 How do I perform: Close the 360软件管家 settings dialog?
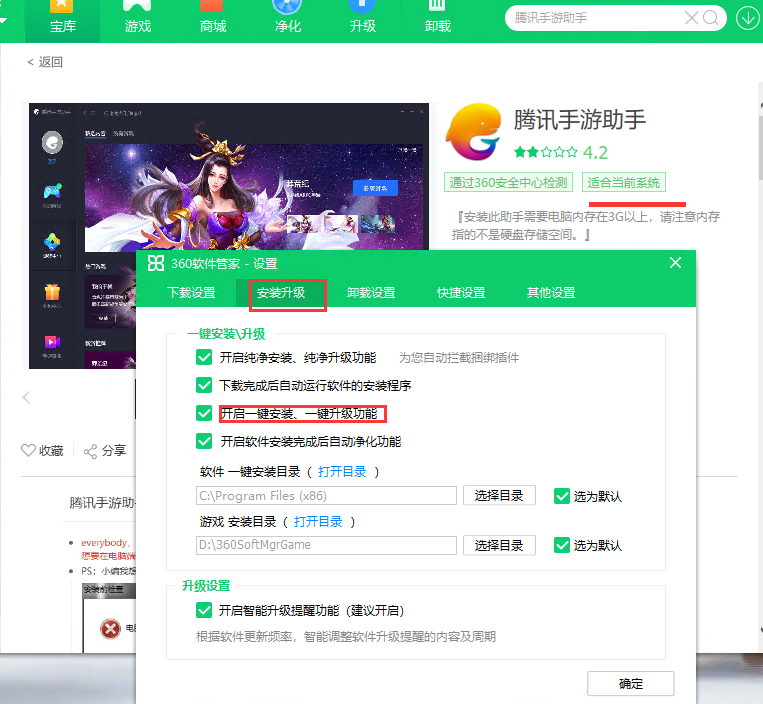(675, 263)
